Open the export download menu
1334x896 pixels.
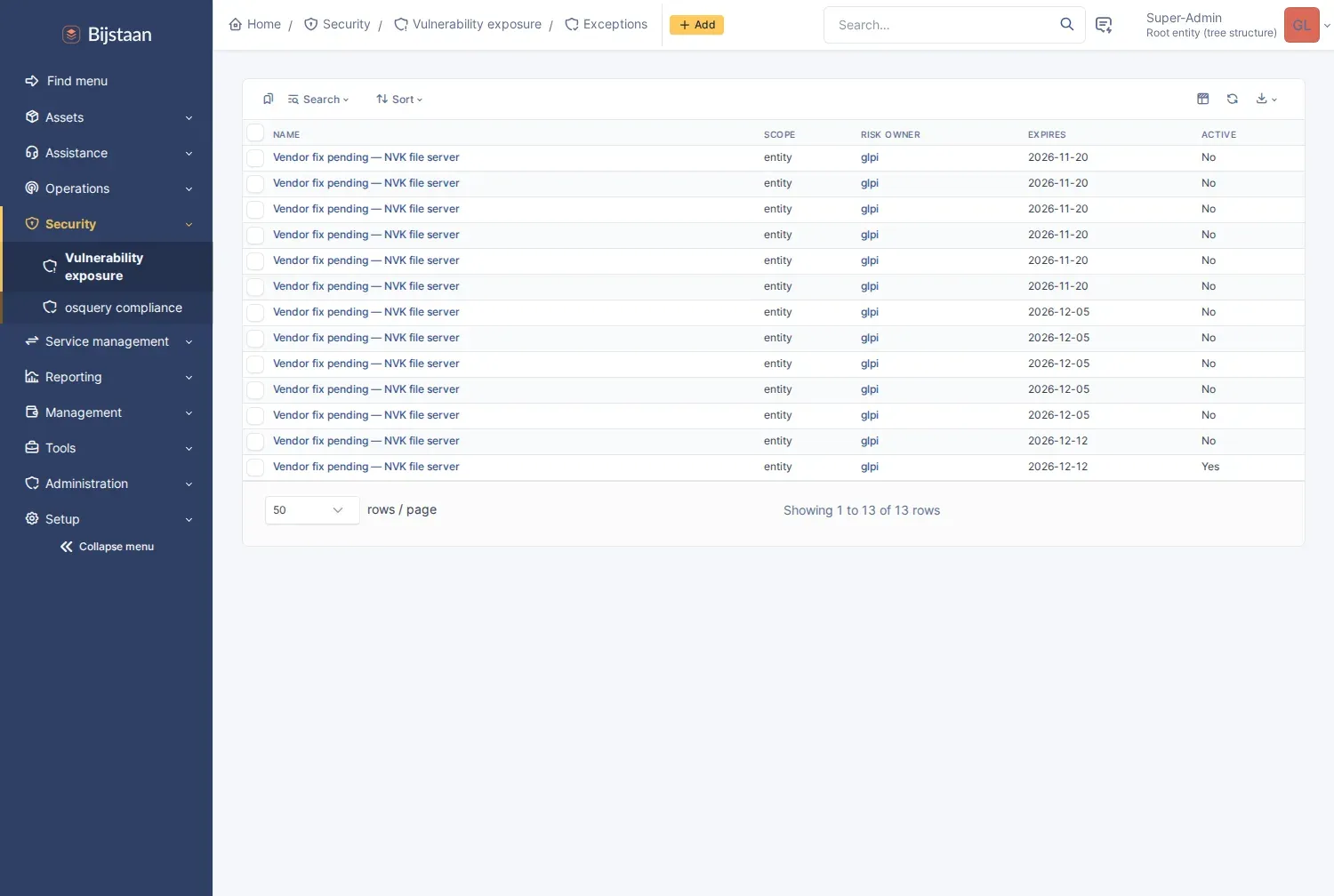[x=1266, y=99]
